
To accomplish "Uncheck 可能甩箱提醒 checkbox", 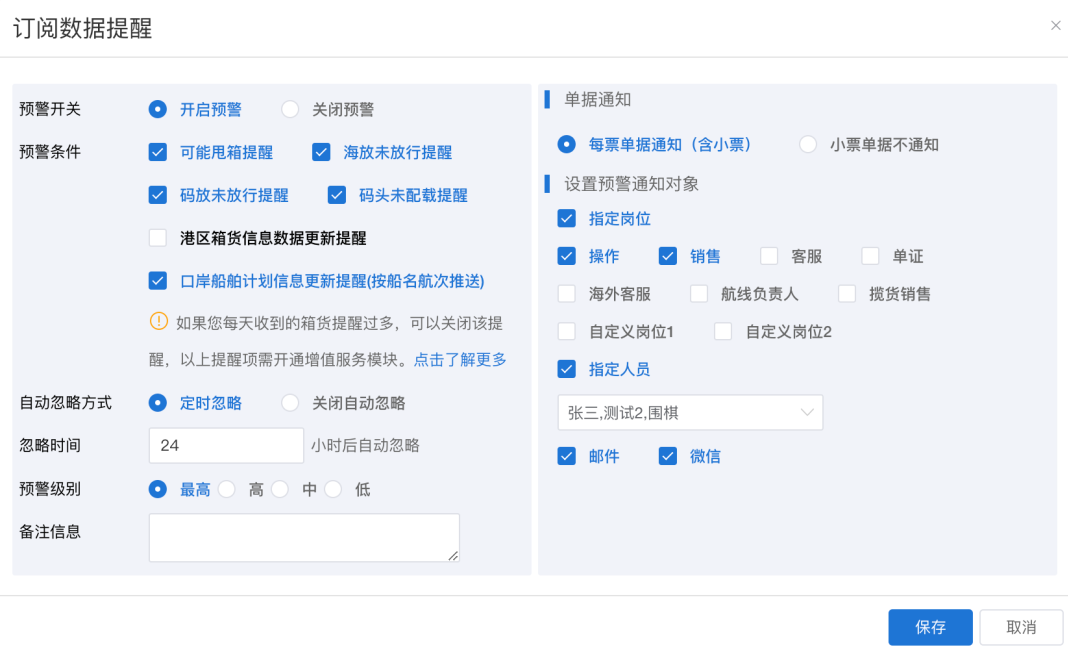I will click(158, 153).
